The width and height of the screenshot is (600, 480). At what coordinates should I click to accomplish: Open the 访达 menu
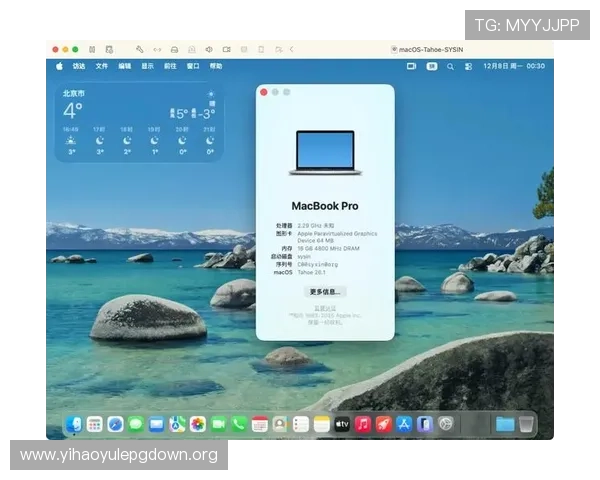coord(79,66)
